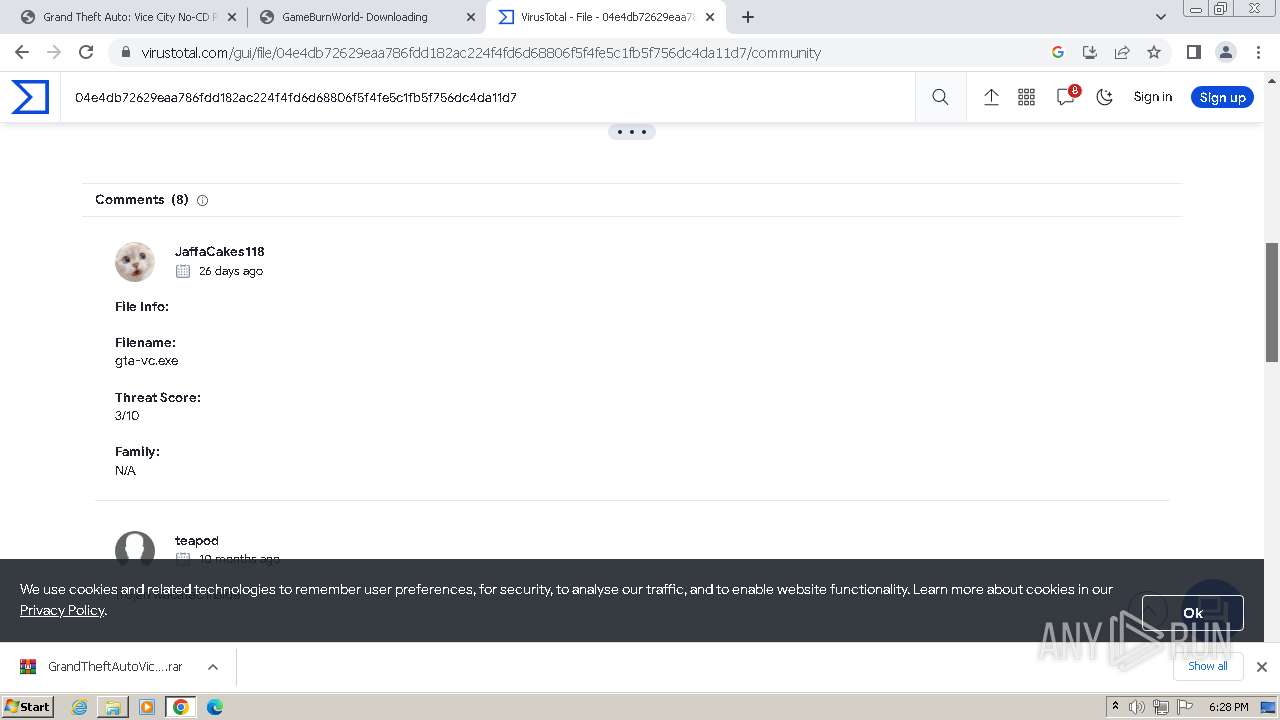Click the address bar URL
This screenshot has height=720, width=1280.
481,53
